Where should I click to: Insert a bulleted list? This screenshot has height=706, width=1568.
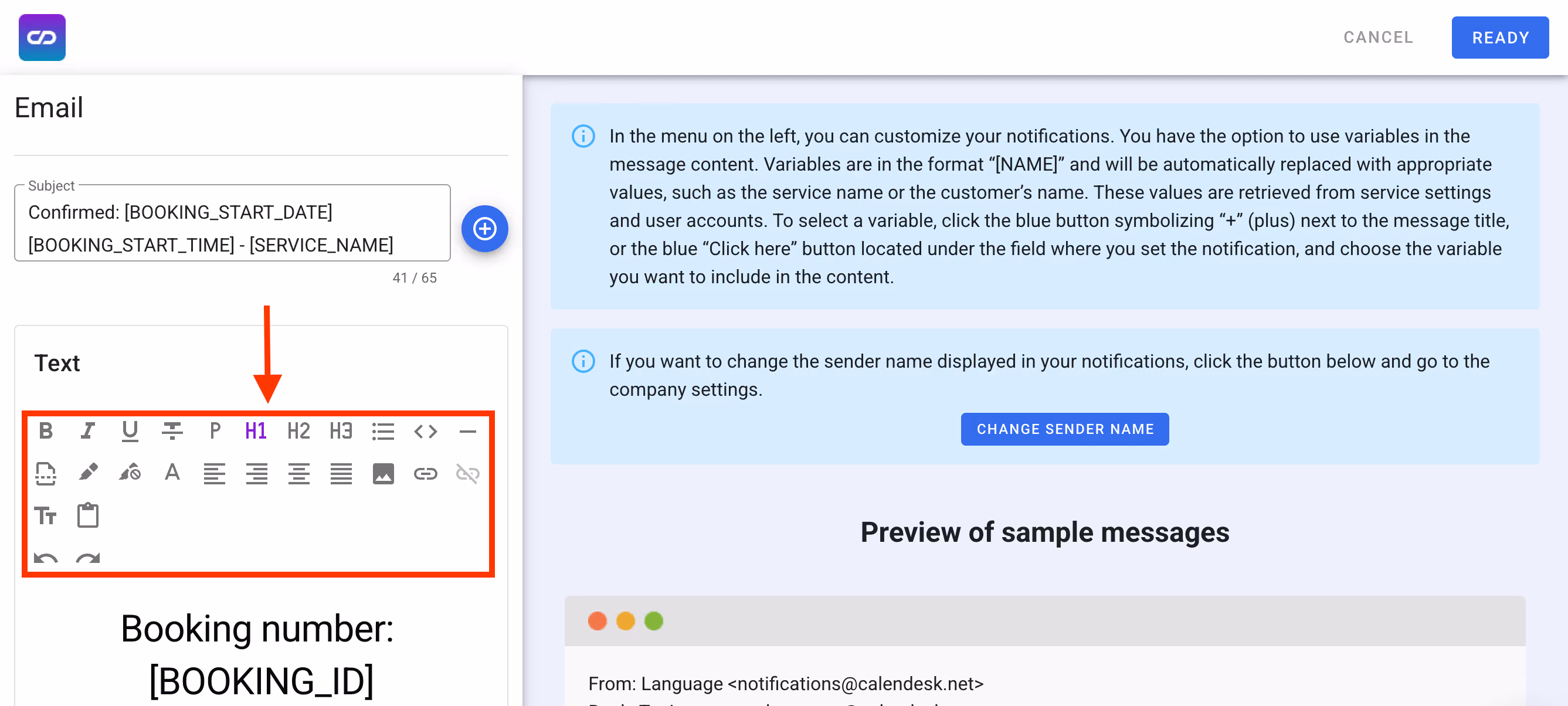tap(383, 431)
